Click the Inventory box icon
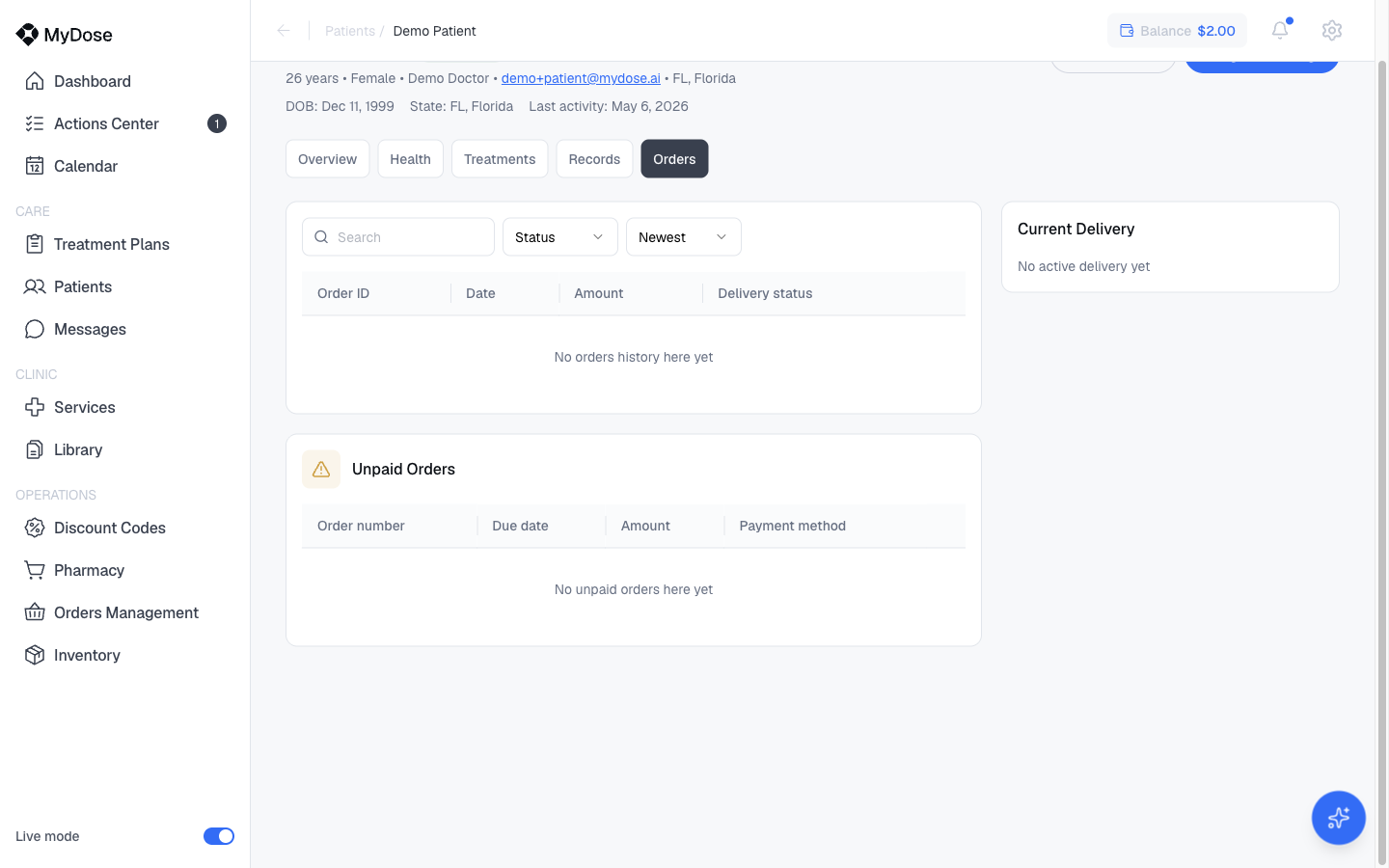This screenshot has width=1389, height=868. pyautogui.click(x=35, y=655)
